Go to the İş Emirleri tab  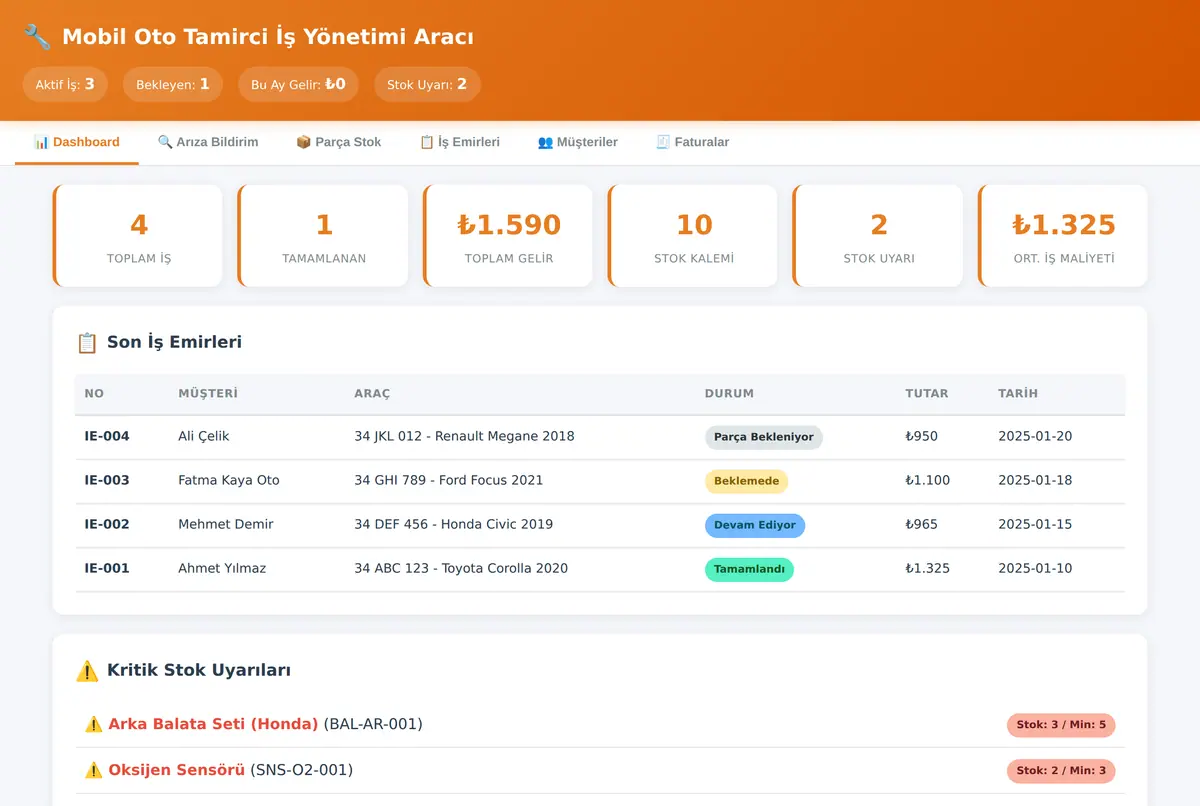pos(460,142)
